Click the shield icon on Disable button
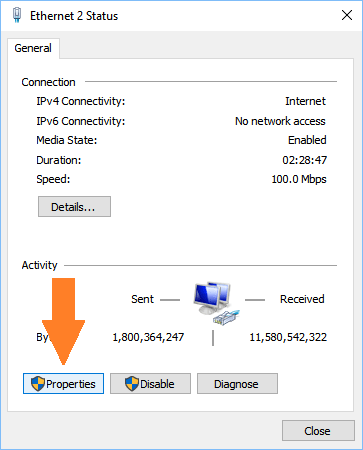This screenshot has width=363, height=450. pyautogui.click(x=132, y=384)
